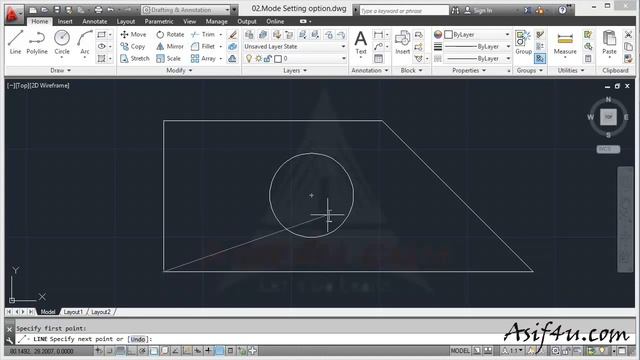Image resolution: width=640 pixels, height=360 pixels.
Task: Toggle layer on/off lightbulb icon
Action: (x=249, y=59)
